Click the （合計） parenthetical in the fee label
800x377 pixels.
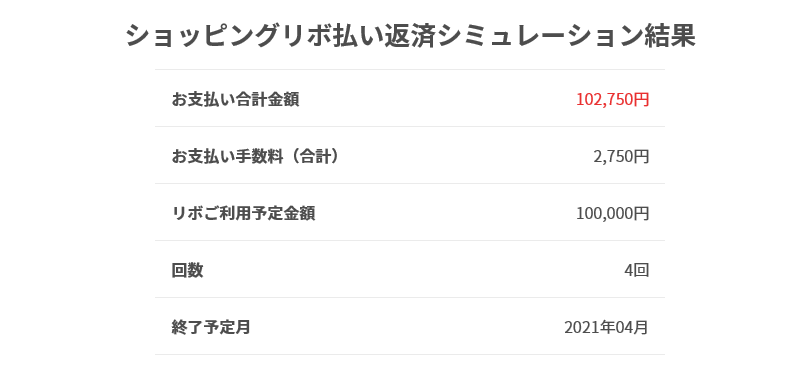(311, 157)
